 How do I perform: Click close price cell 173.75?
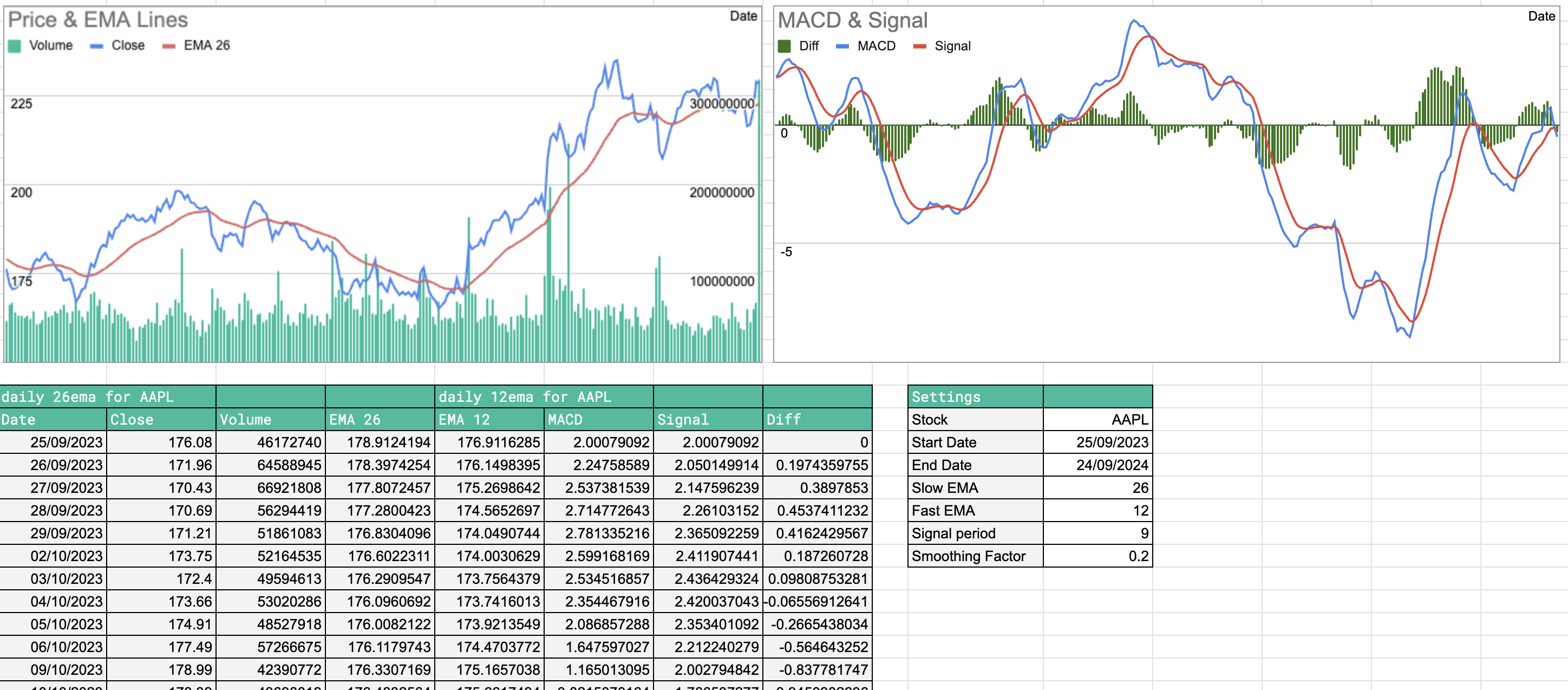(x=161, y=556)
